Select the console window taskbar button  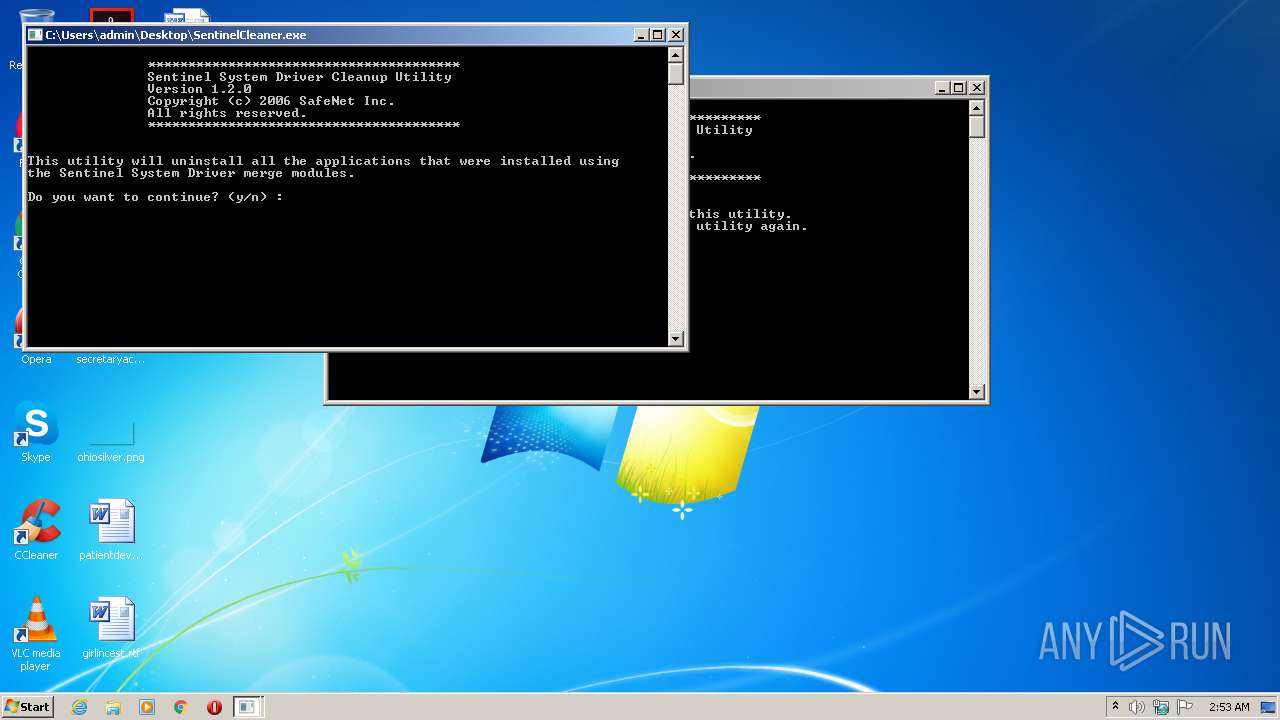click(247, 707)
